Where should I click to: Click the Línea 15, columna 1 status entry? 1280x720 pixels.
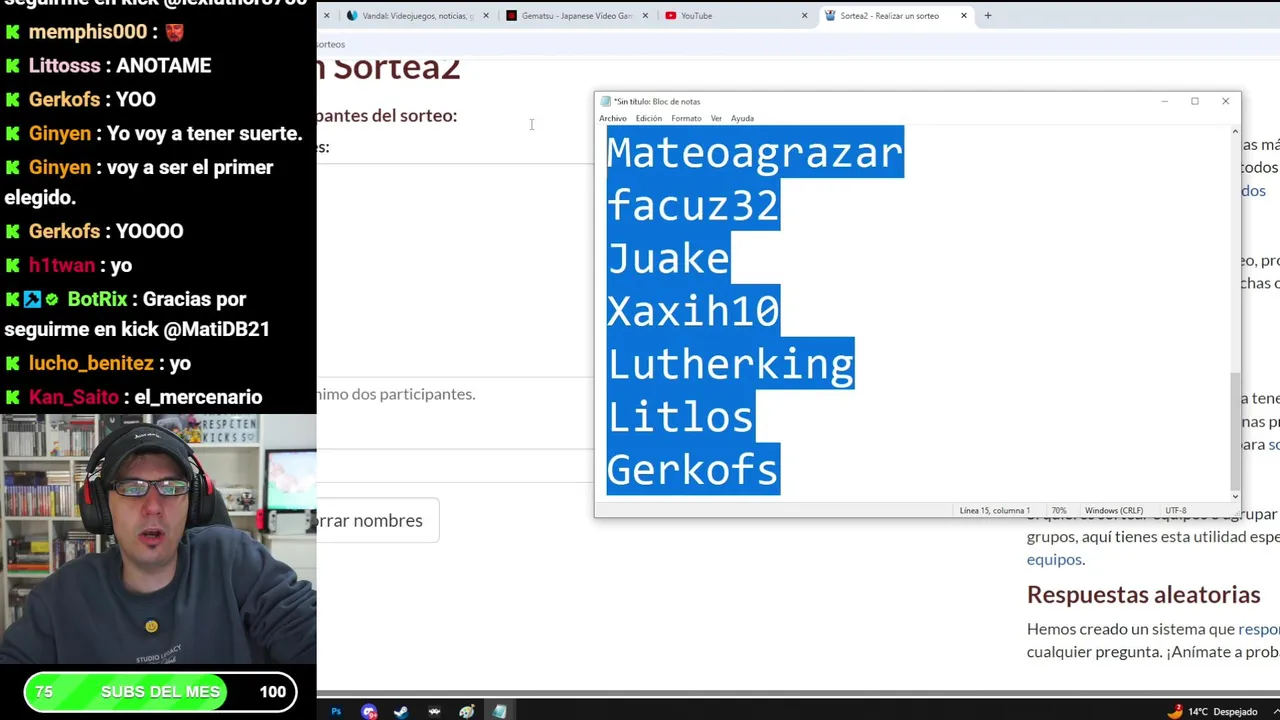[994, 511]
